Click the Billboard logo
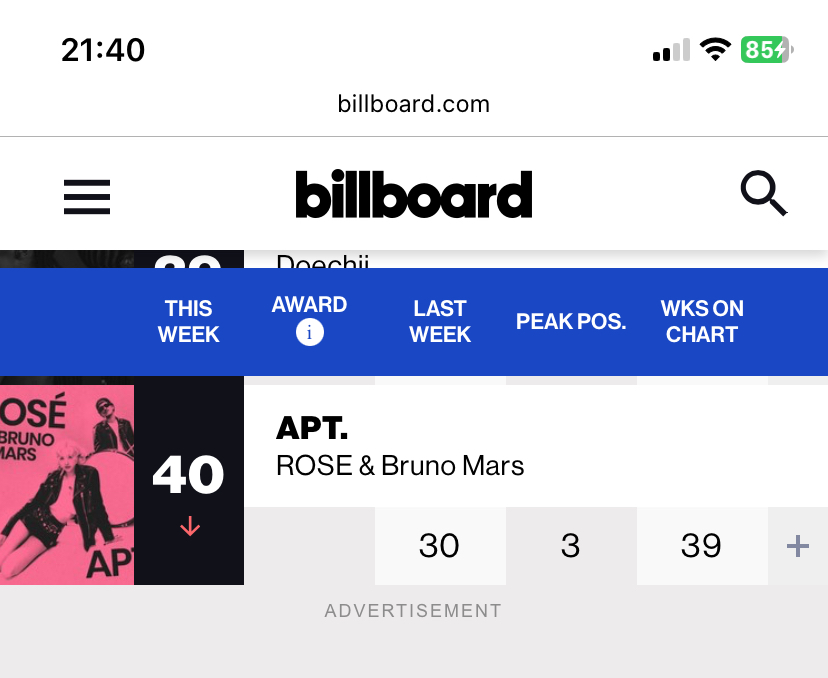The height and width of the screenshot is (678, 828). [x=414, y=194]
